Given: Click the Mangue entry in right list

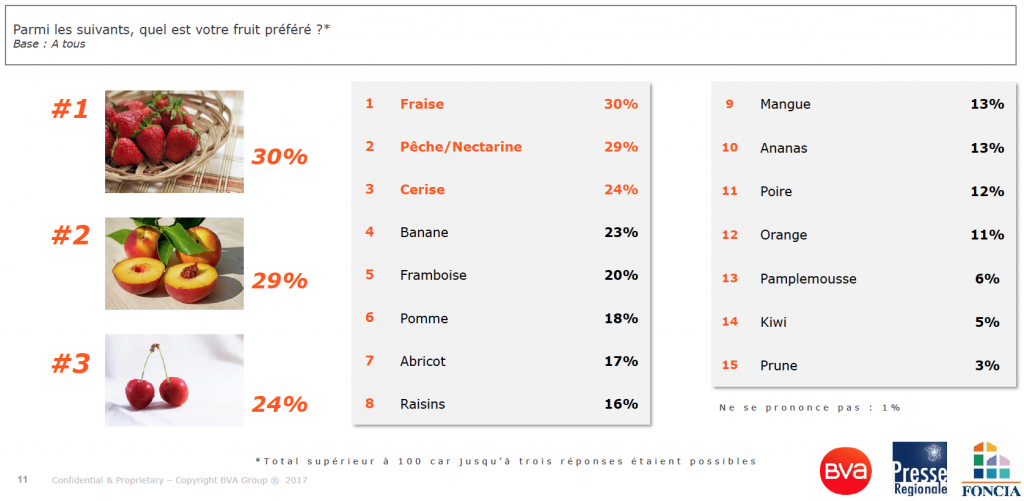Looking at the screenshot, I should (863, 104).
